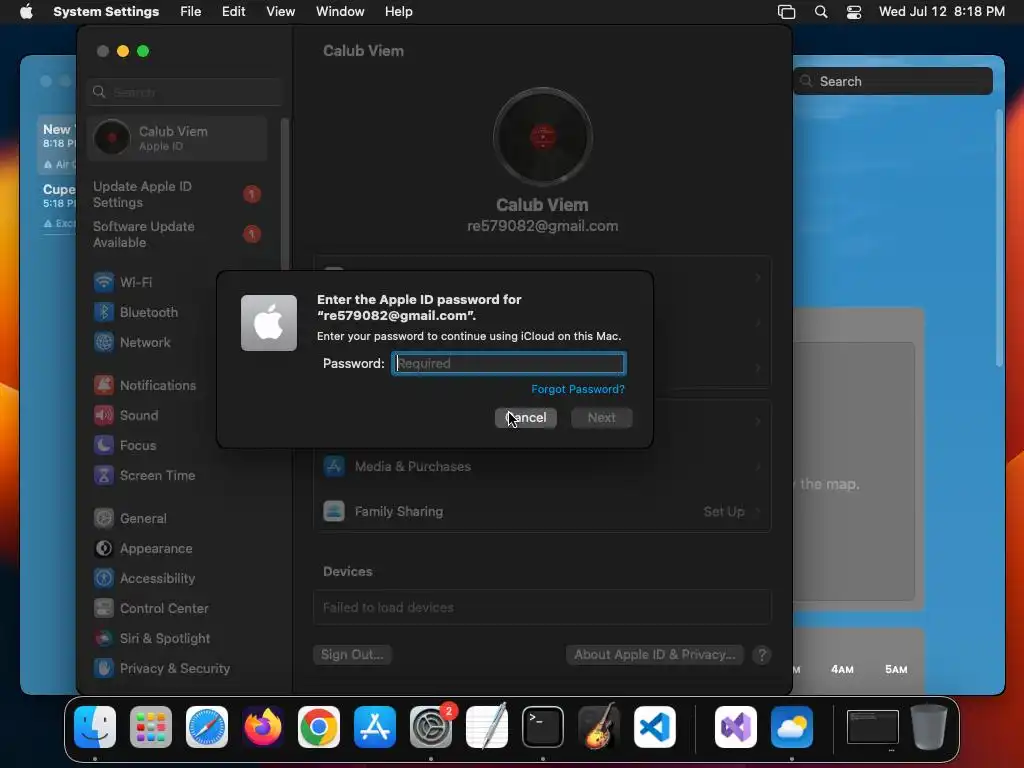The image size is (1024, 768).
Task: Open Software Update Available notice
Action: point(177,234)
